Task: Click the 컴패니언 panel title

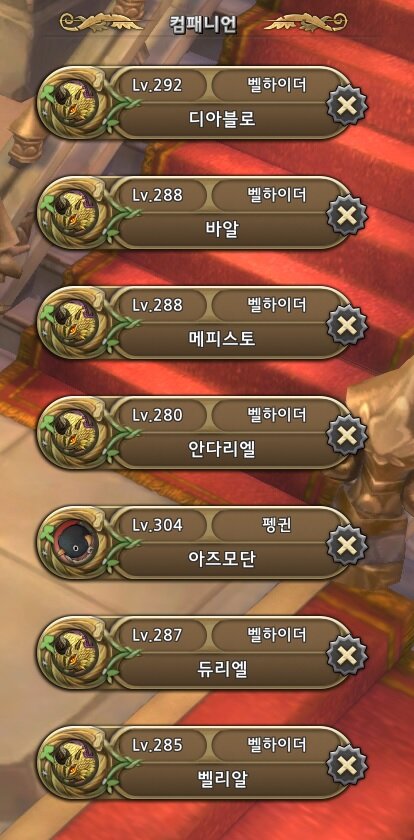Action: tap(205, 24)
